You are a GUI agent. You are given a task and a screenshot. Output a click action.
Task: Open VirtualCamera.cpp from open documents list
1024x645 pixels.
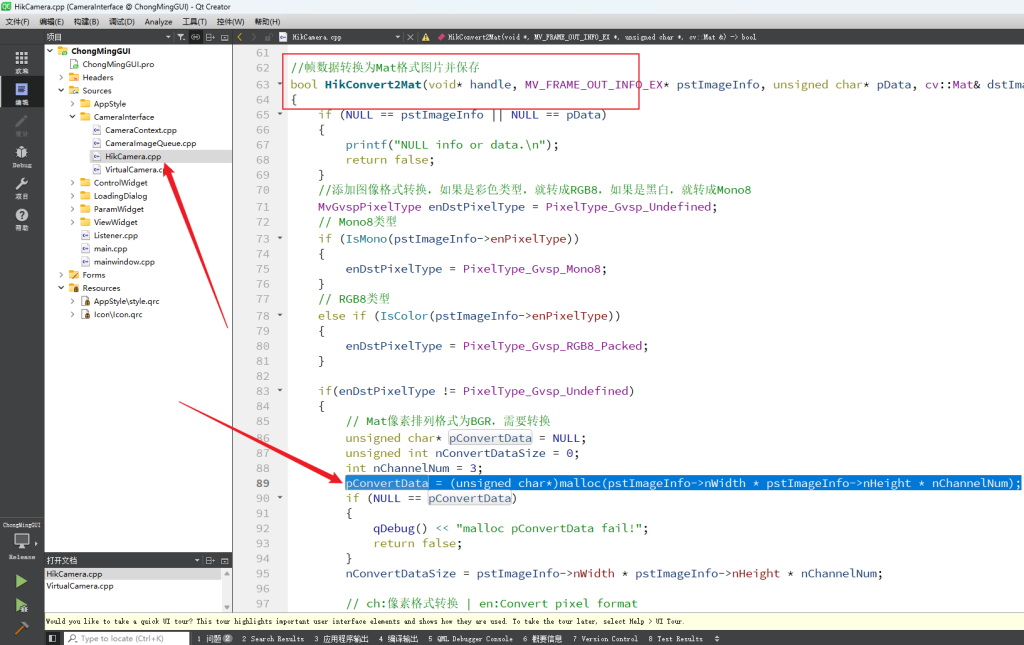click(x=80, y=586)
